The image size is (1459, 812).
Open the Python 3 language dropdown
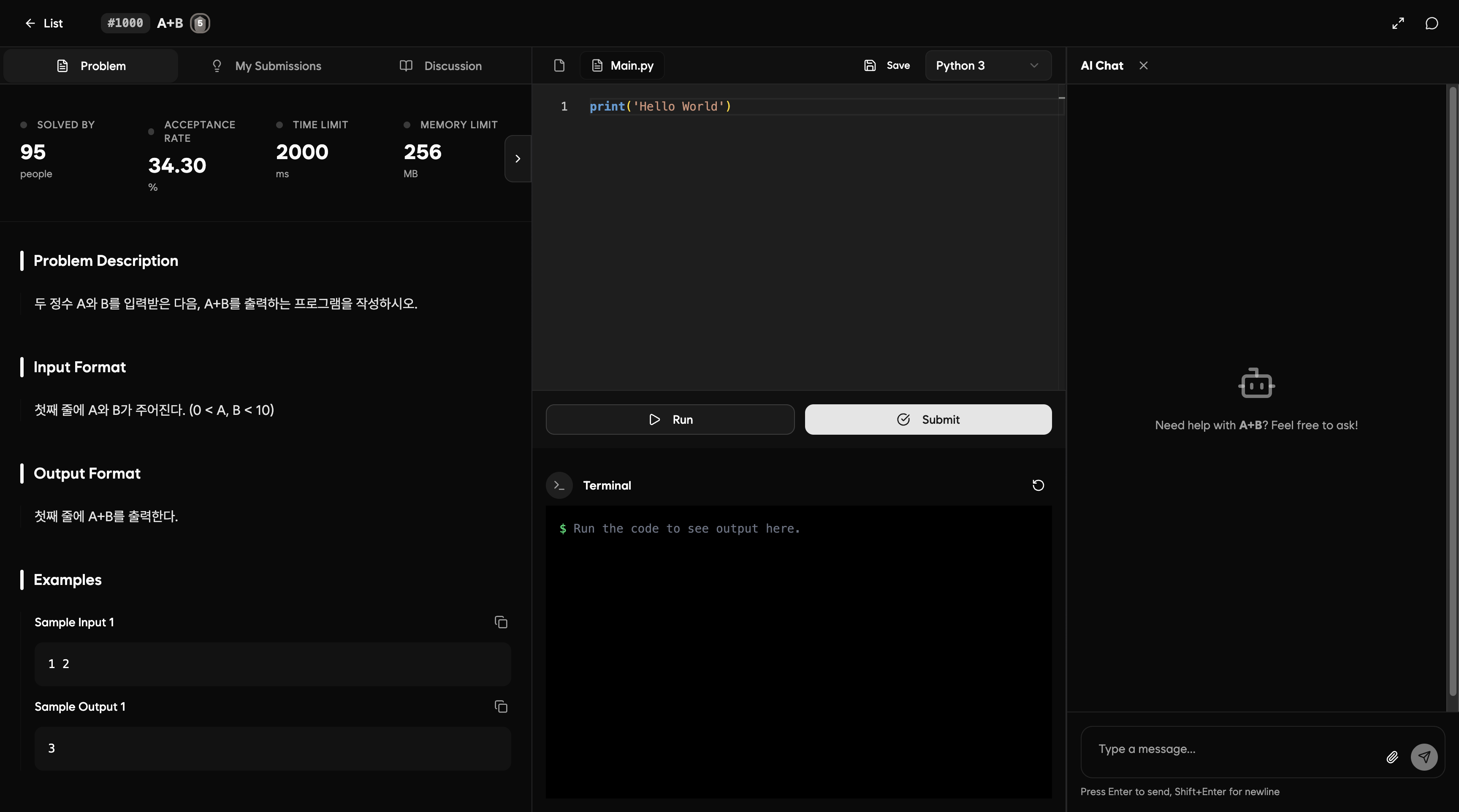point(988,66)
